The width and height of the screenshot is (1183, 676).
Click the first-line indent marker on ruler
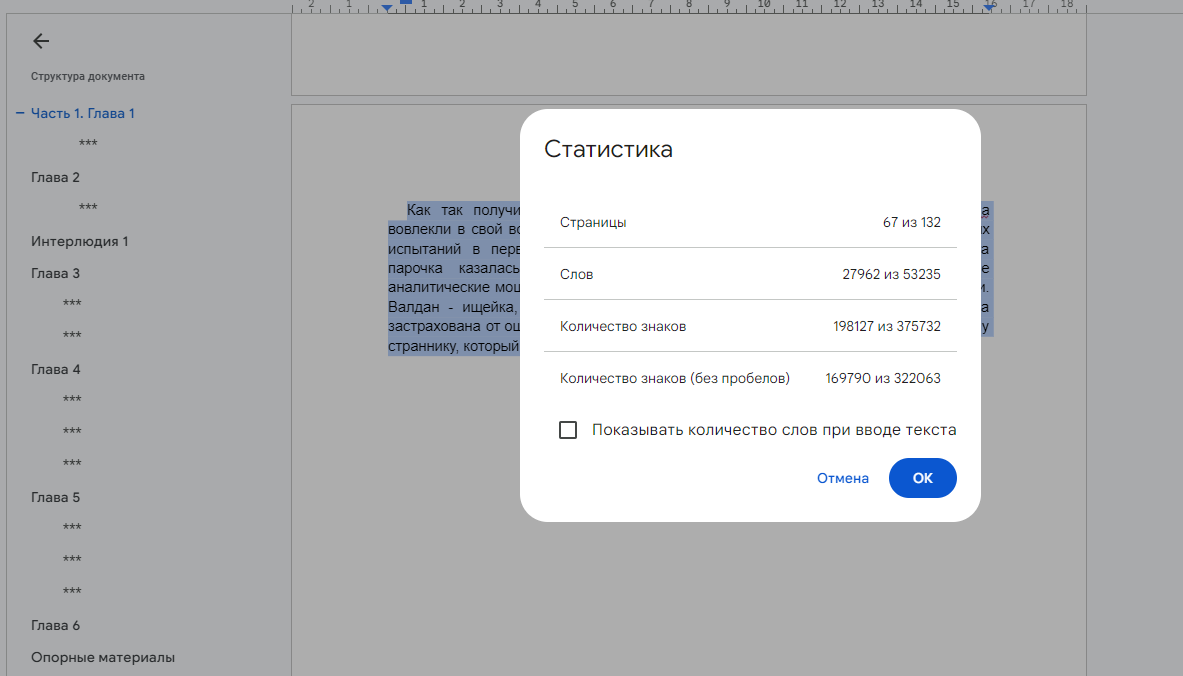click(x=405, y=3)
